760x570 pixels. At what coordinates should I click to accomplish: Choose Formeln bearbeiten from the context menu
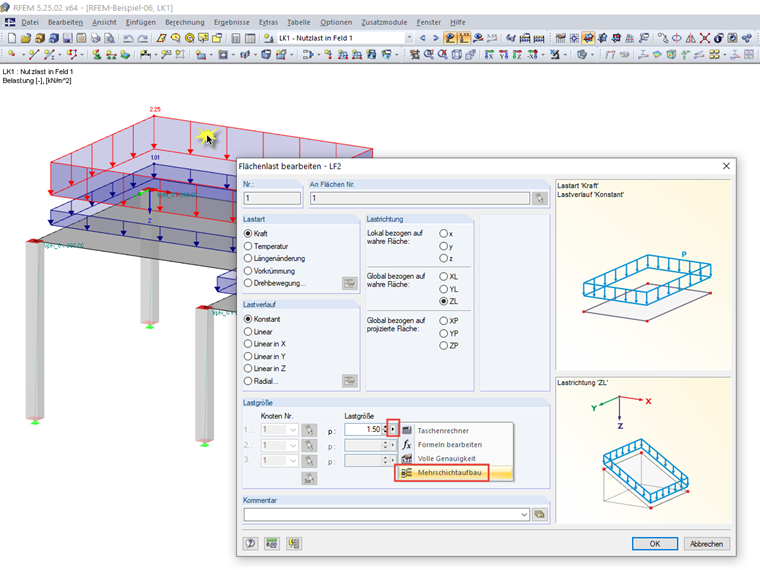click(455, 444)
